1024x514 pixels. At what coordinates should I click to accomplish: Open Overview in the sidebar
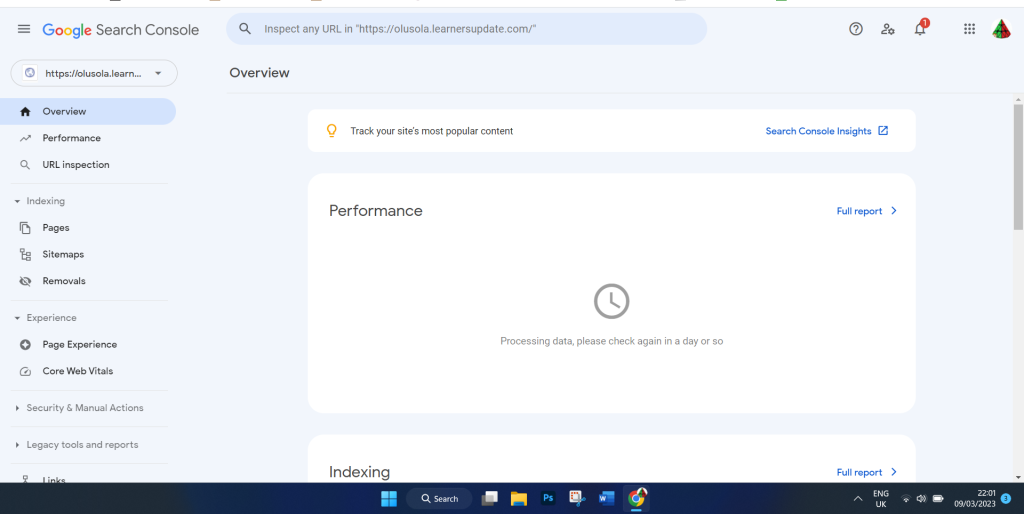coord(88,112)
